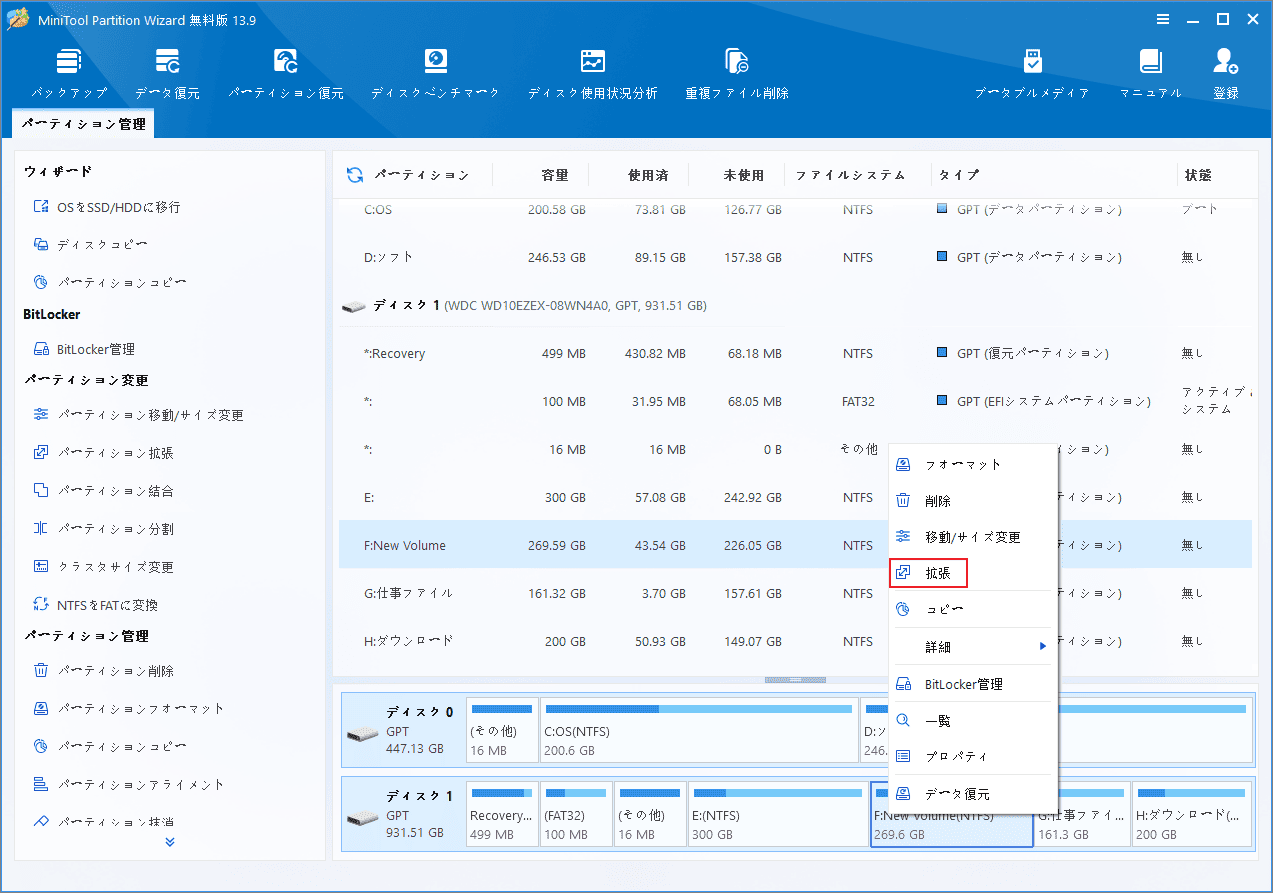This screenshot has width=1273, height=893.
Task: Select ディスク 0 in disk map
Action: click(x=404, y=730)
